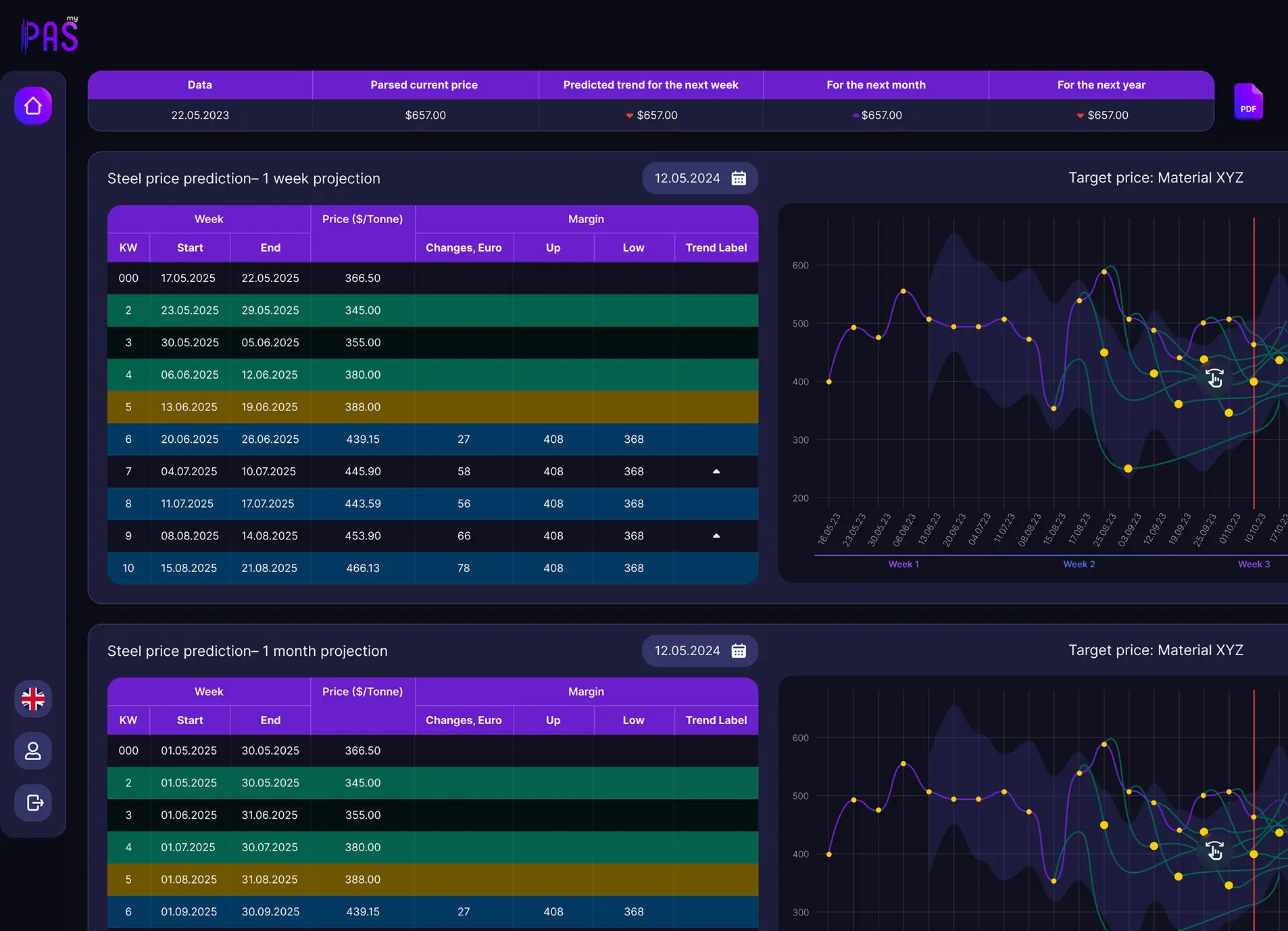The width and height of the screenshot is (1288, 931).
Task: Select price 439.15 in weekly KW 6 row
Action: pyautogui.click(x=363, y=439)
